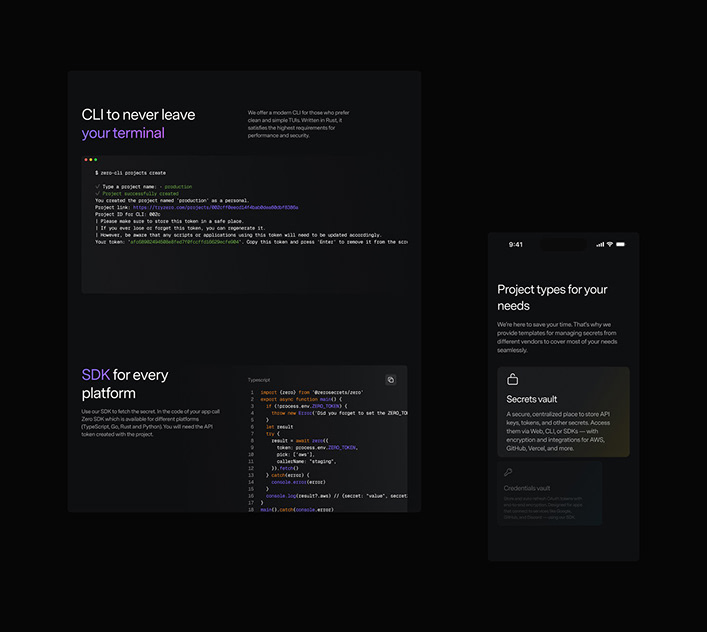Click "CLI to never leave" heading

tap(138, 114)
